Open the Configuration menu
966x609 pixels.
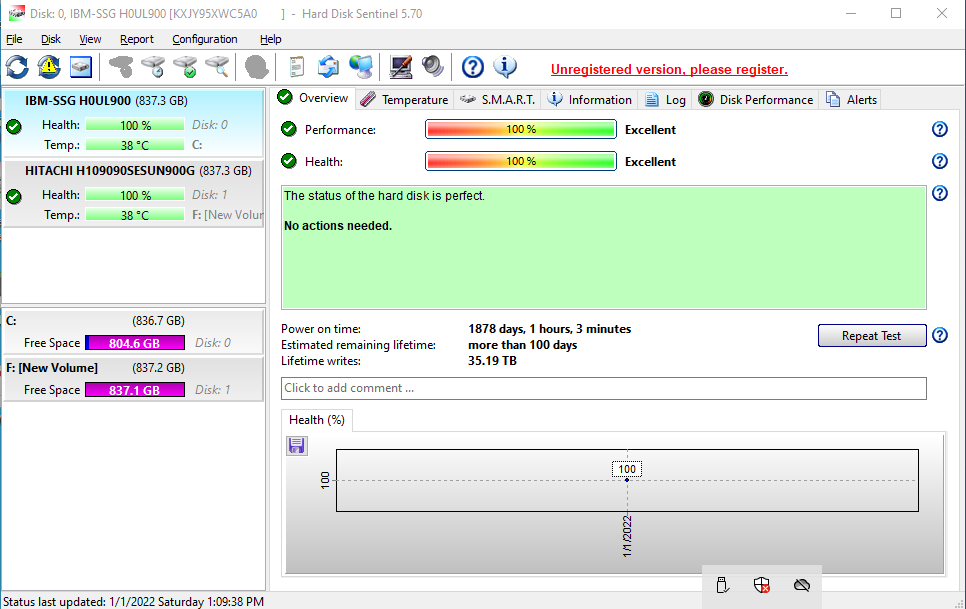[205, 39]
